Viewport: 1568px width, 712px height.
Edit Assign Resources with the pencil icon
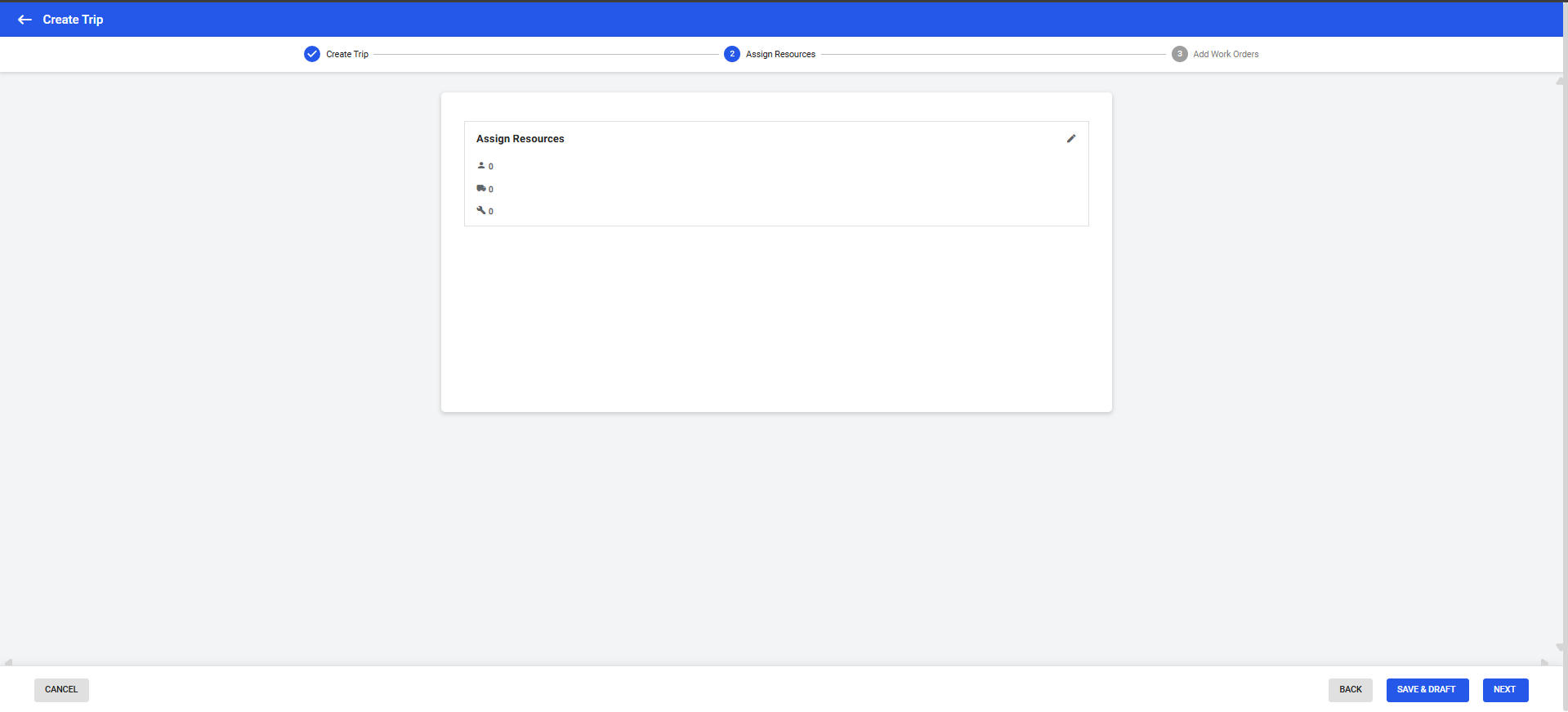click(1070, 139)
